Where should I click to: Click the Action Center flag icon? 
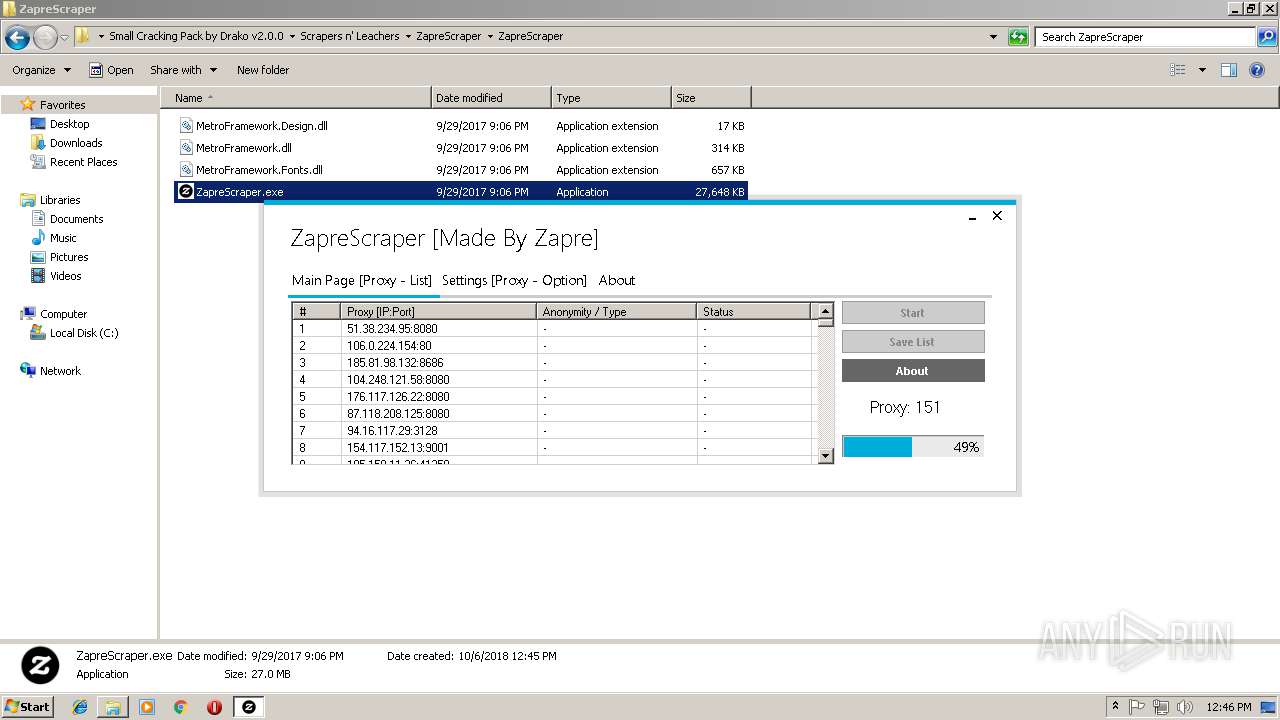(1137, 707)
